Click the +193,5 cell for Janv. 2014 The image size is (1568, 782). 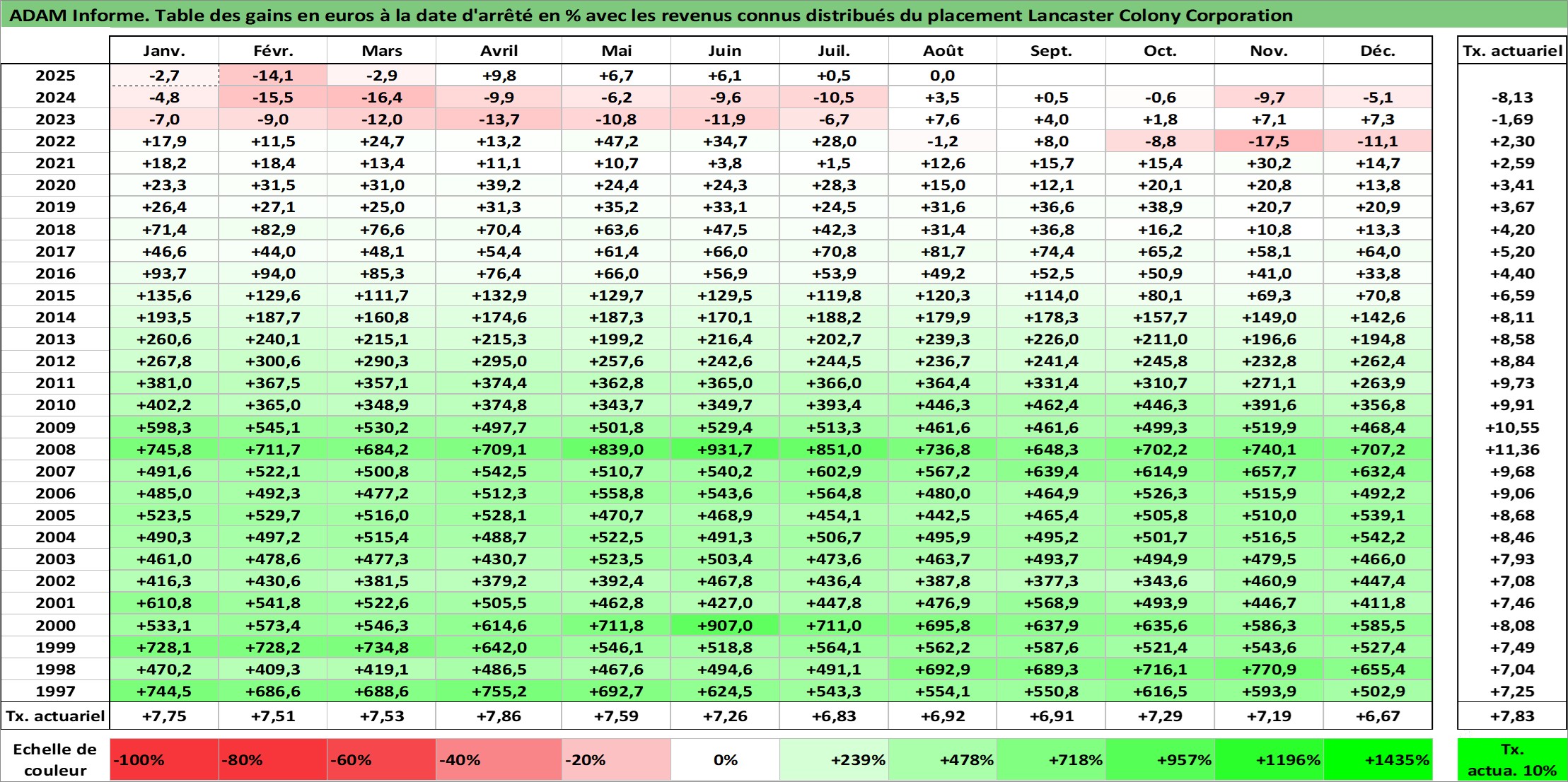pyautogui.click(x=164, y=317)
